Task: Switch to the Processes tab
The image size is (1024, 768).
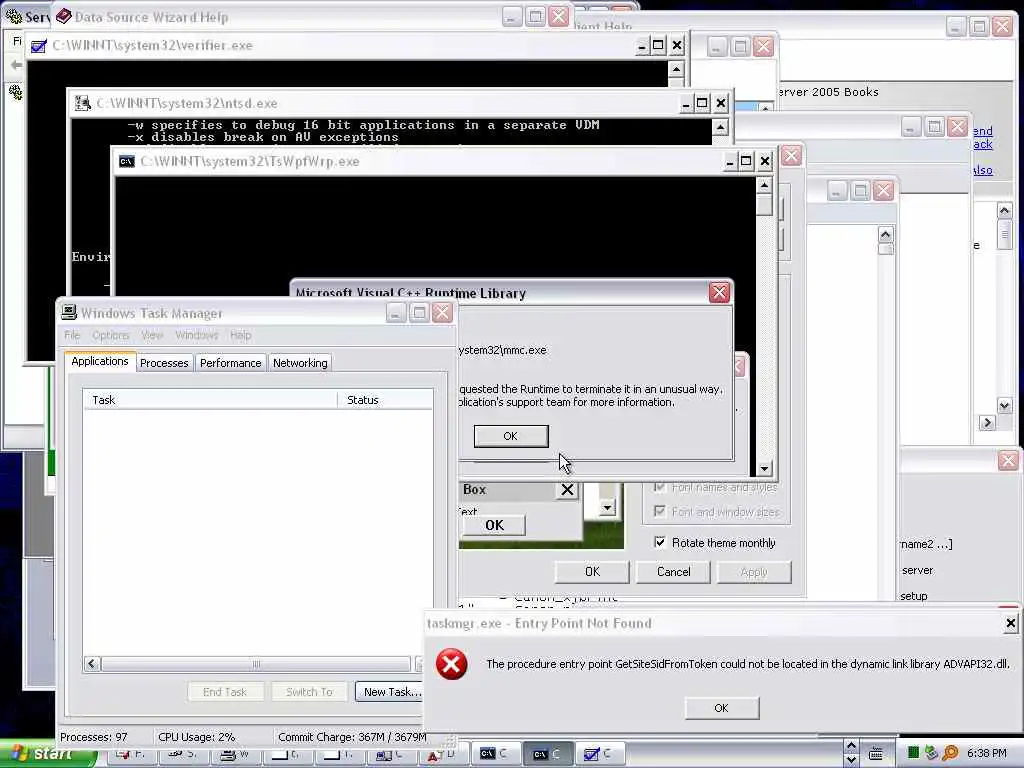Action: [x=164, y=362]
